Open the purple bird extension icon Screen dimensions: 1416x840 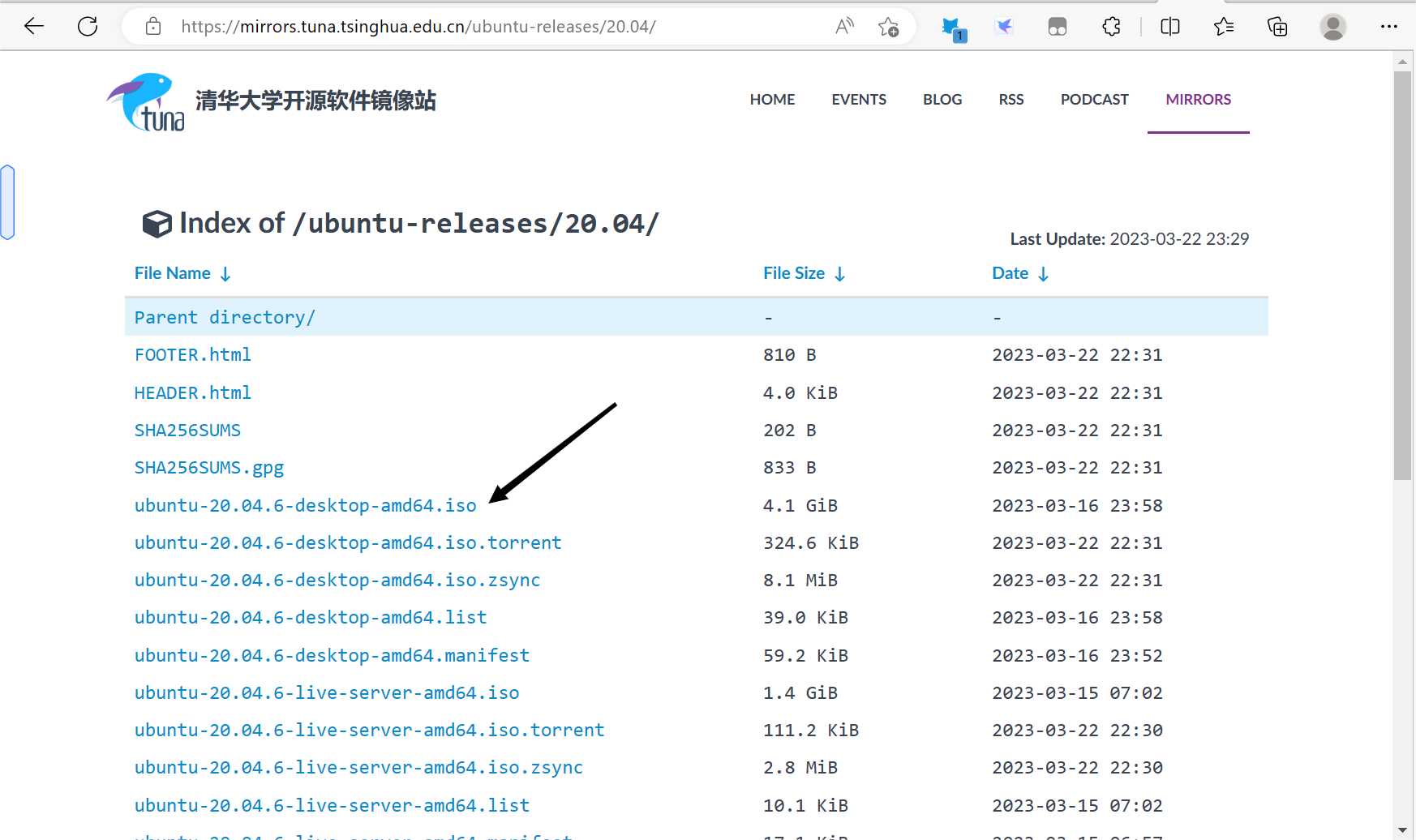tap(1005, 27)
